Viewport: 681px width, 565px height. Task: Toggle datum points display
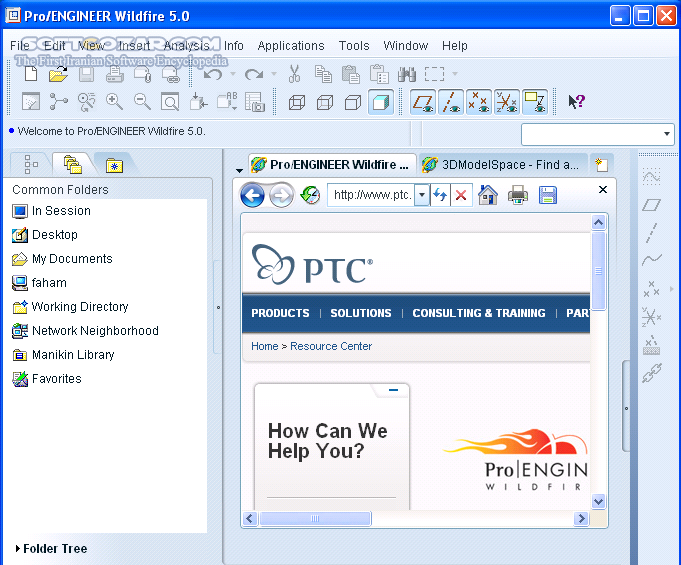[x=479, y=102]
